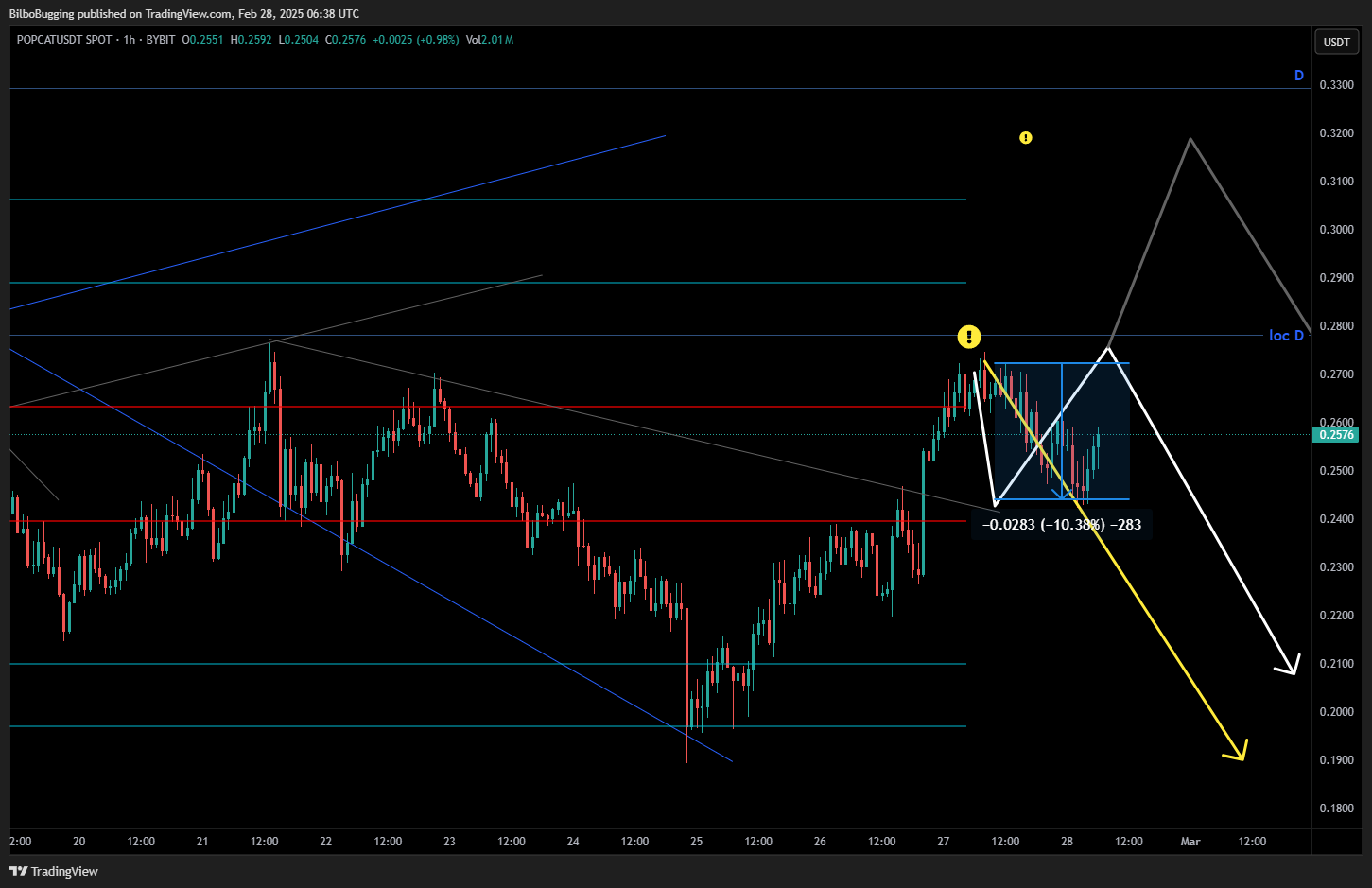
Task: Click the open price value O0.2551
Action: point(203,40)
